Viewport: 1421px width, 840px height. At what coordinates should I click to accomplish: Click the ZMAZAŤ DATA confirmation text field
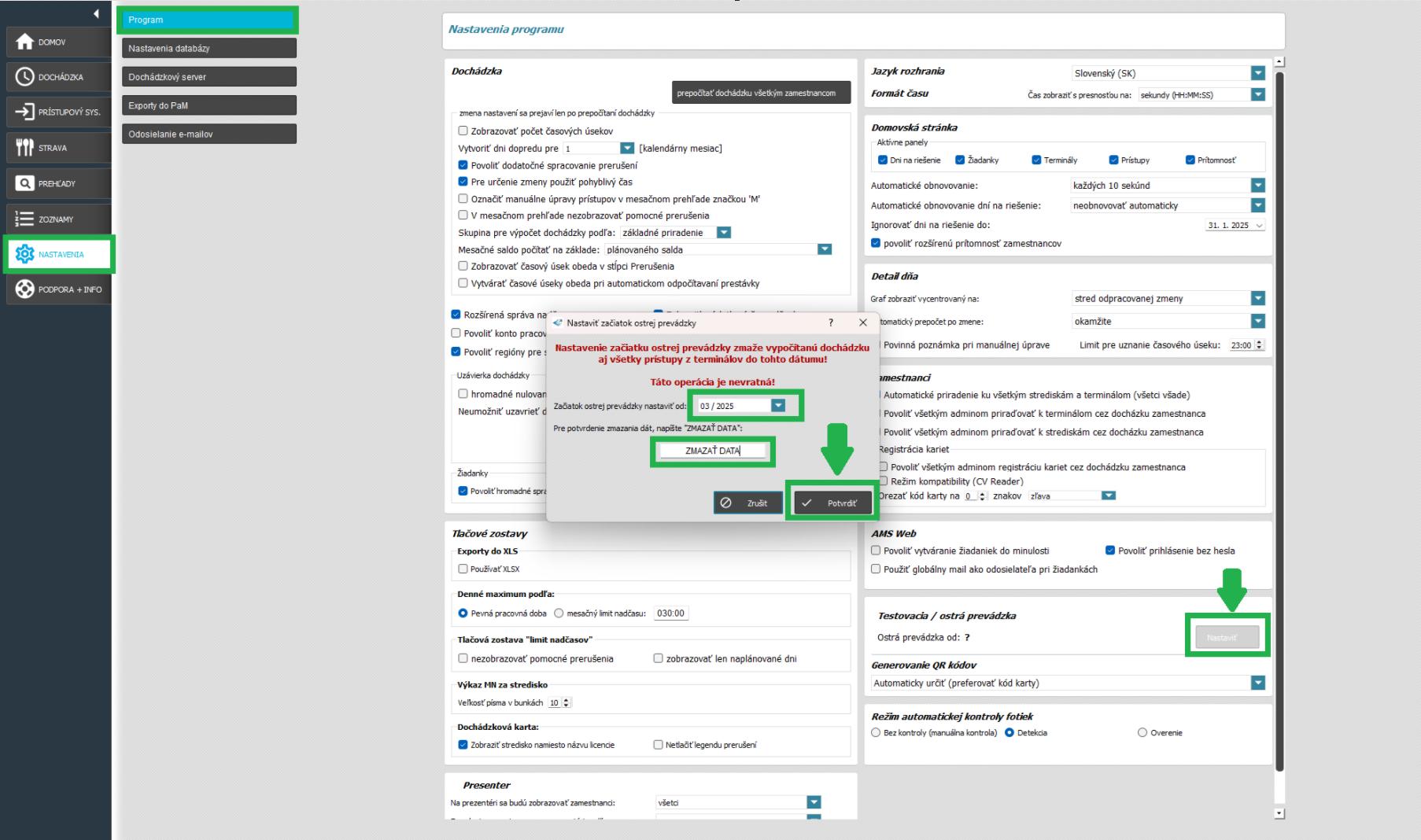tap(712, 451)
